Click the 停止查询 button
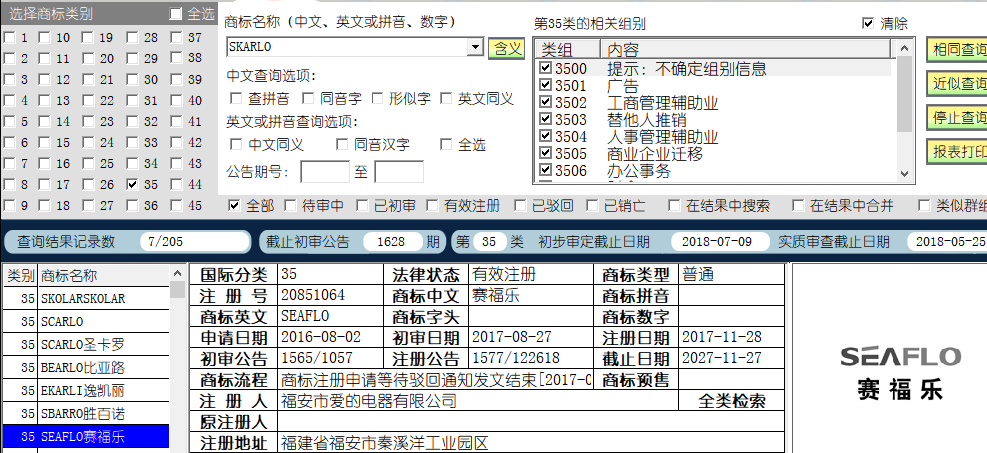The image size is (987, 453). pyautogui.click(x=957, y=118)
